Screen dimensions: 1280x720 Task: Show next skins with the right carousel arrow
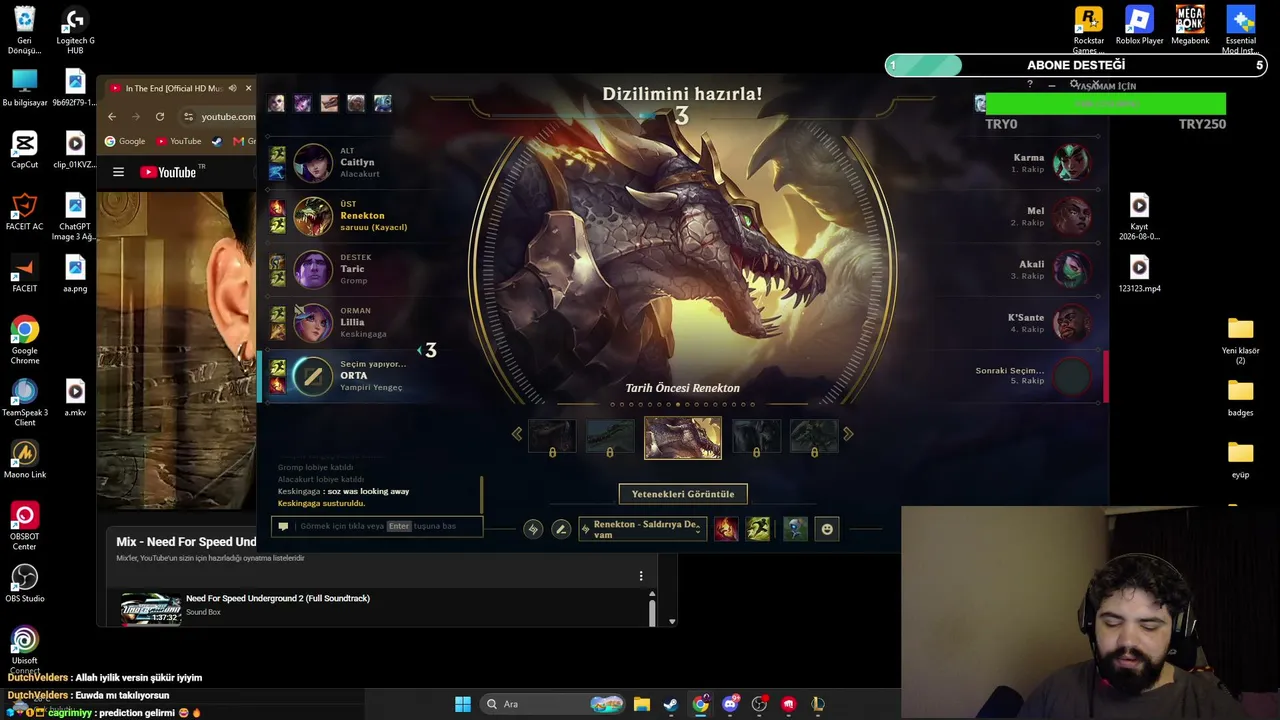pyautogui.click(x=848, y=434)
